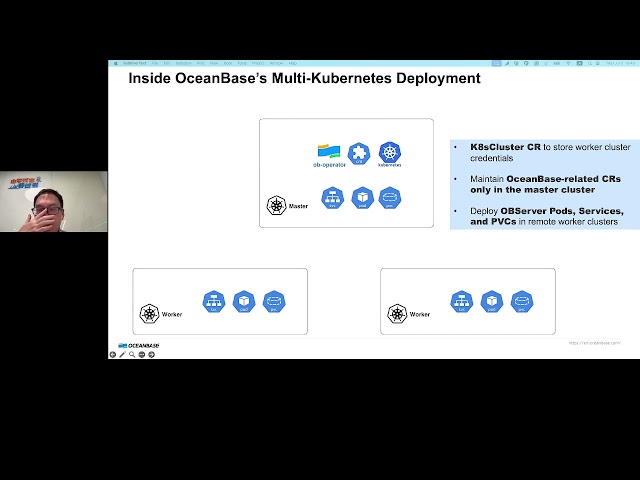This screenshot has width=640, height=480.
Task: Click the OceanBase logo in slide footer
Action: click(139, 345)
